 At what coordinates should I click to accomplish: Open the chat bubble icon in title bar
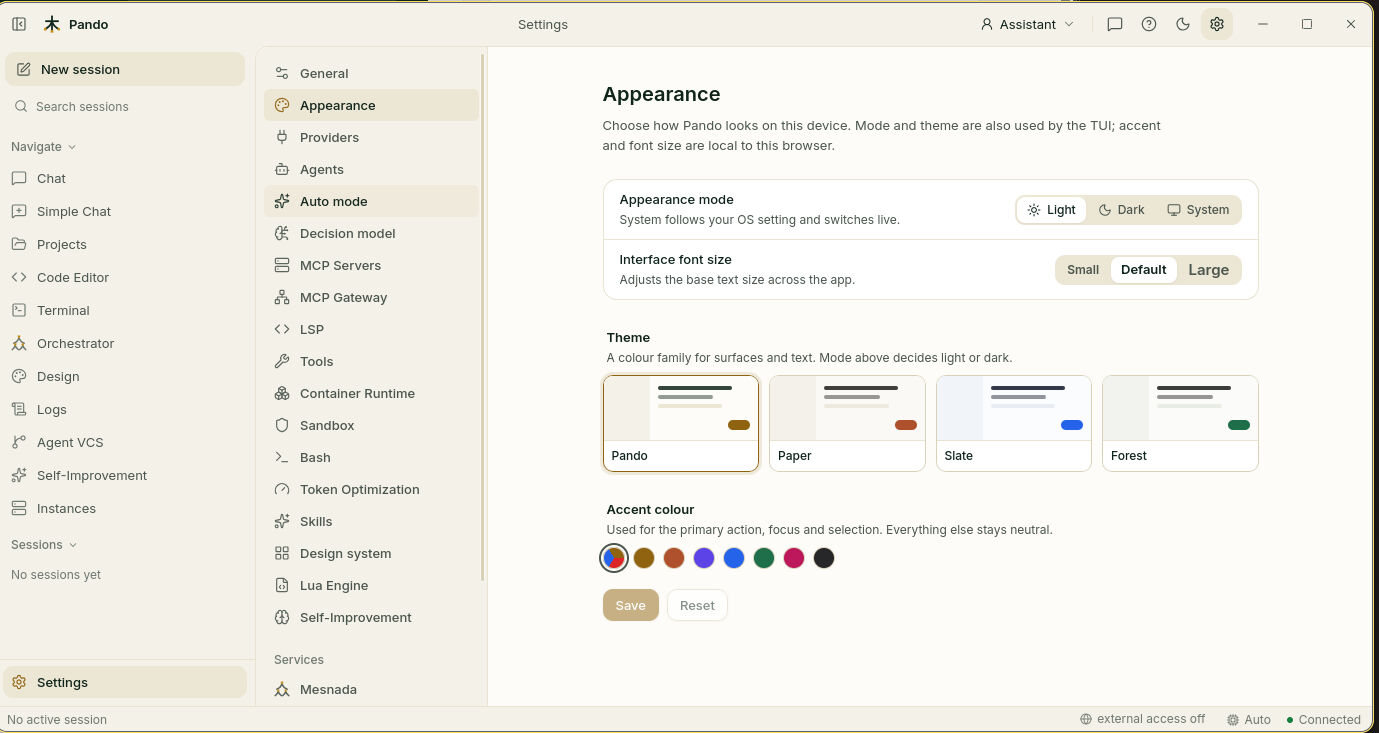1115,24
